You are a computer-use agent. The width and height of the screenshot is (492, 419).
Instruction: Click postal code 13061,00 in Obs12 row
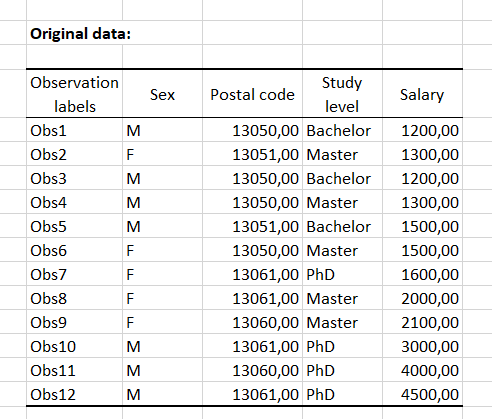(252, 394)
